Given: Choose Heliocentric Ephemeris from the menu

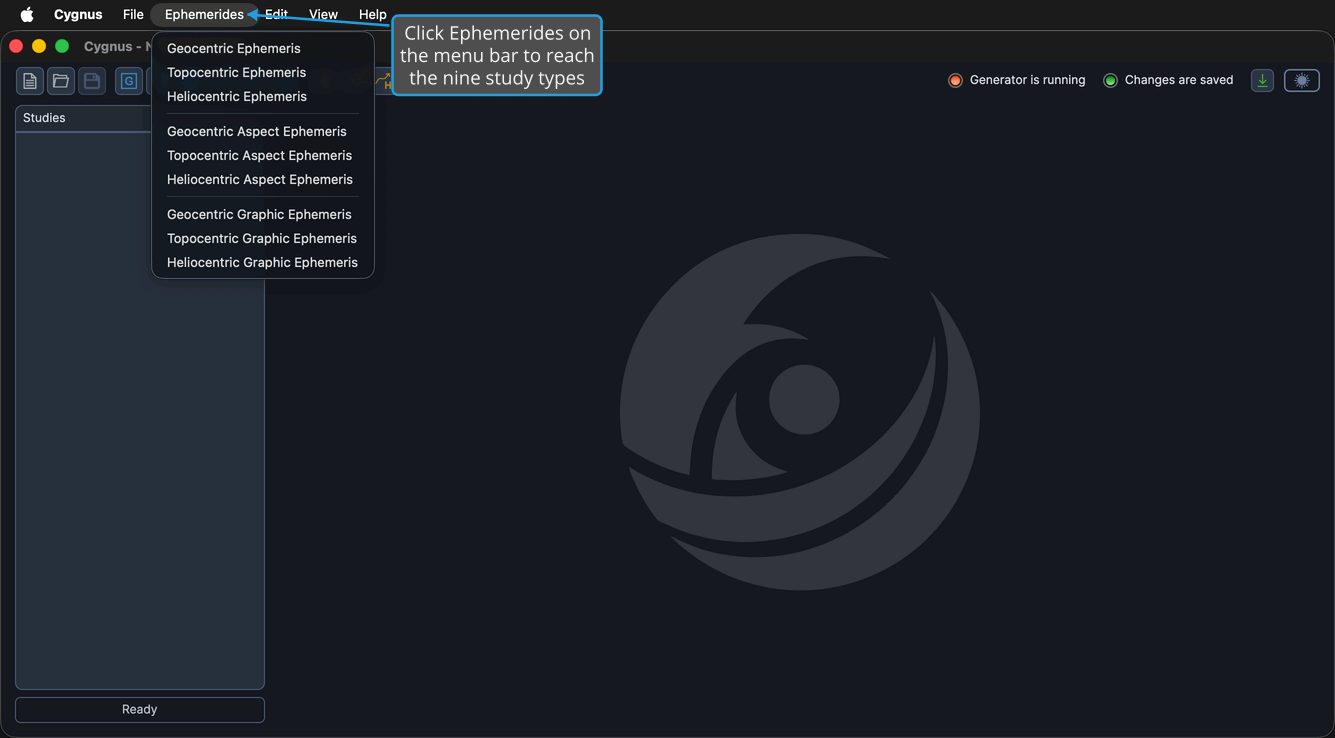Looking at the screenshot, I should click(x=263, y=96).
